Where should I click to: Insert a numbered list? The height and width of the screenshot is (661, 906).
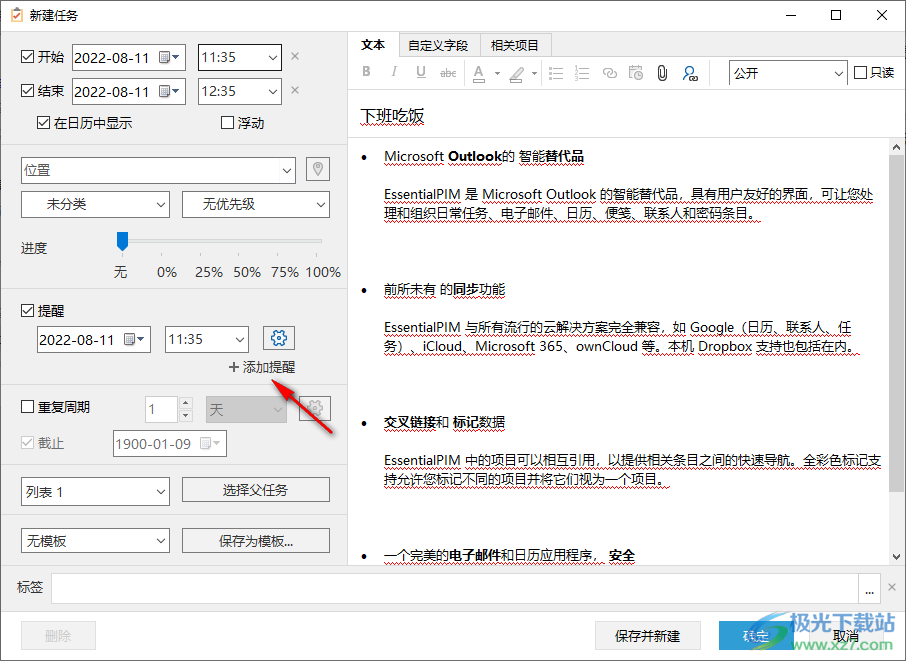click(x=582, y=73)
